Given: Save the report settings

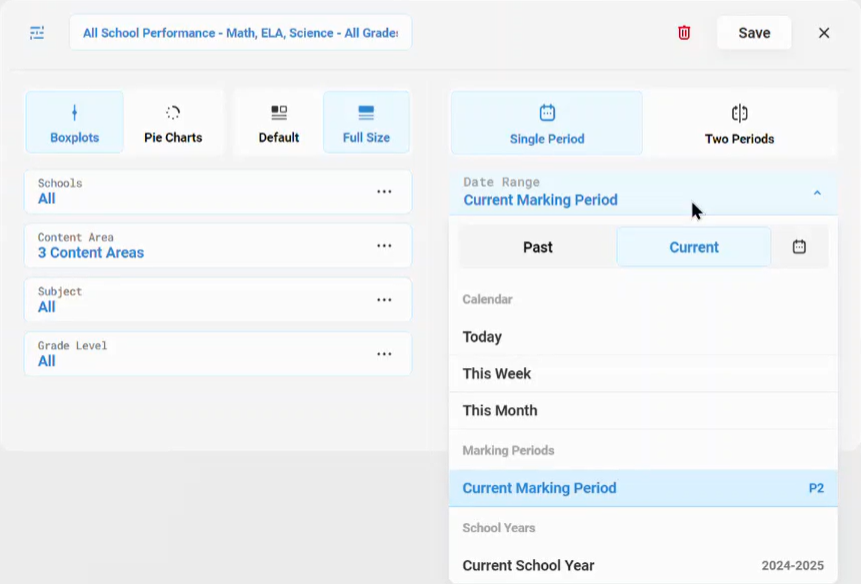Looking at the screenshot, I should tap(754, 33).
